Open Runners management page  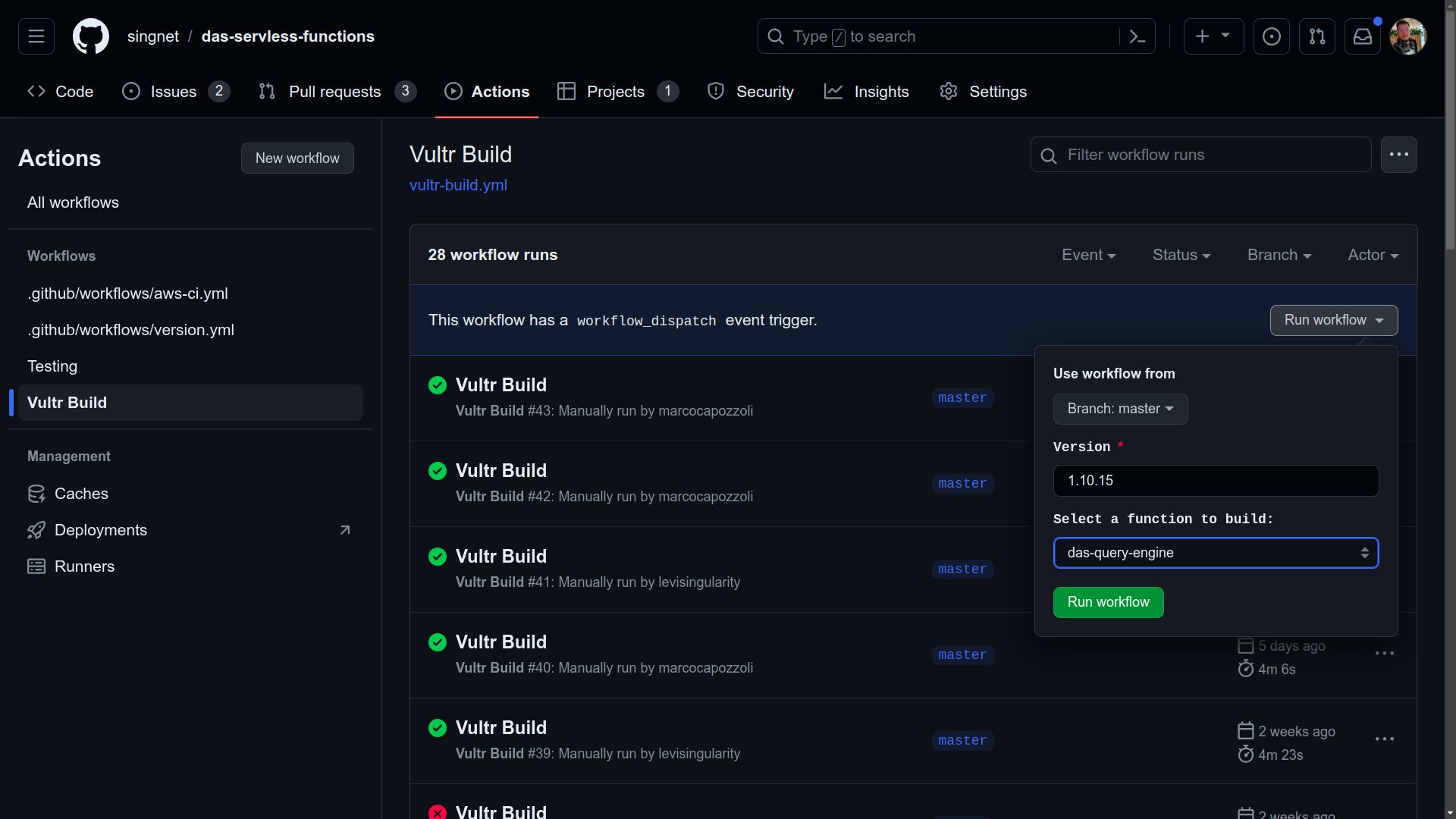(x=190, y=566)
